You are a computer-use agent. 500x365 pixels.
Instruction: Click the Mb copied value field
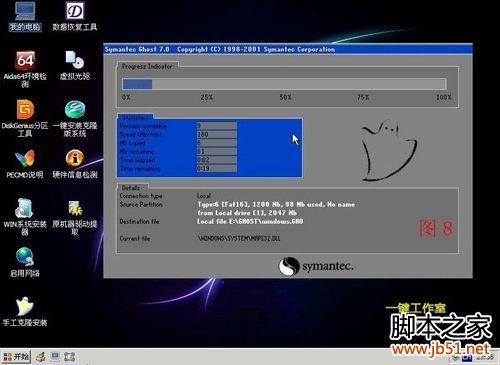click(x=217, y=143)
